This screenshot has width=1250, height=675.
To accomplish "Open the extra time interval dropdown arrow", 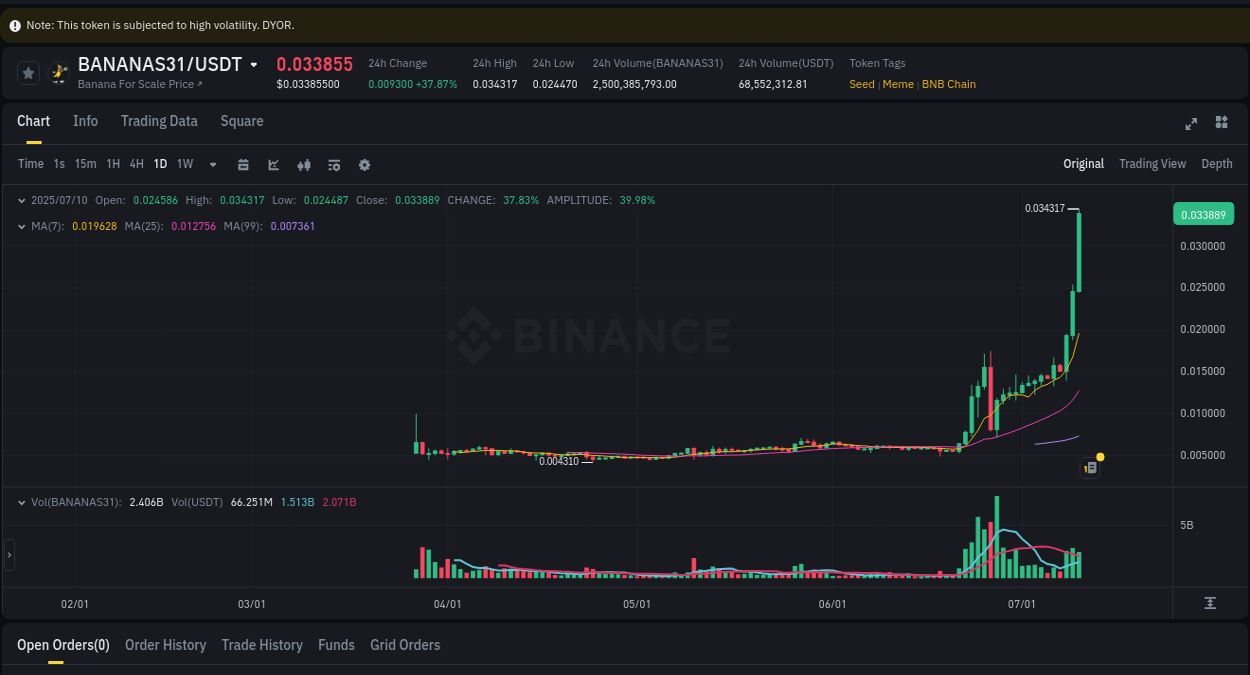I will (212, 164).
